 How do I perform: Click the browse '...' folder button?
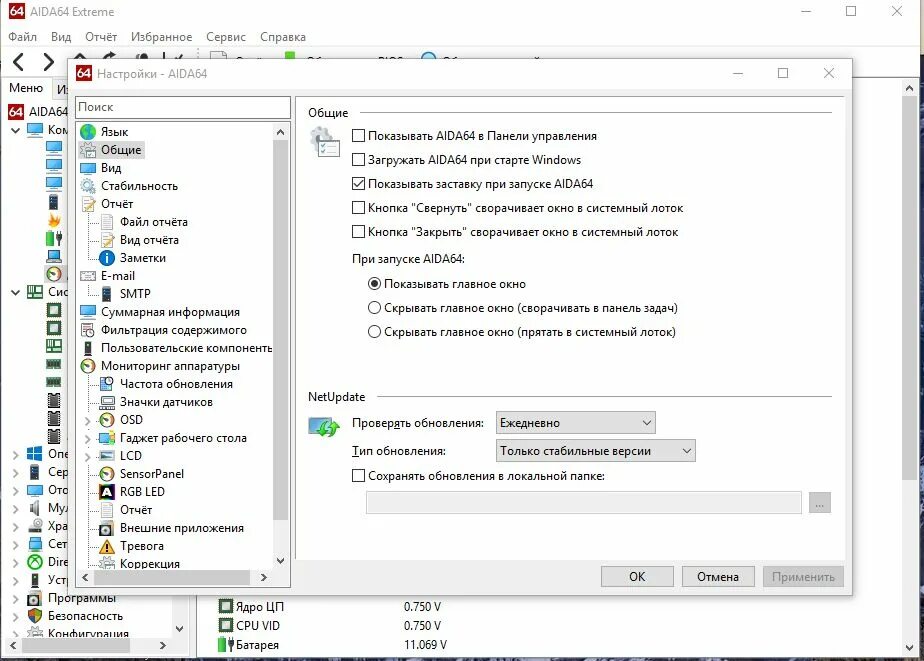(x=820, y=503)
